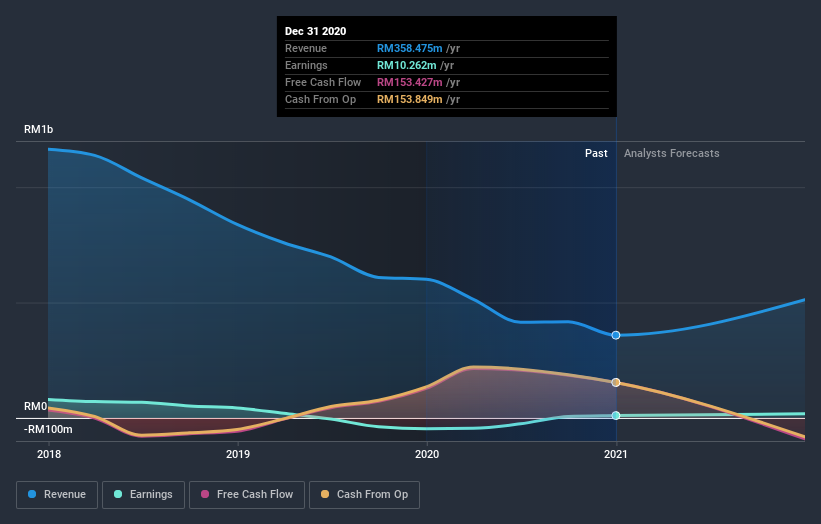Click the RM1b y-axis label

click(x=38, y=129)
